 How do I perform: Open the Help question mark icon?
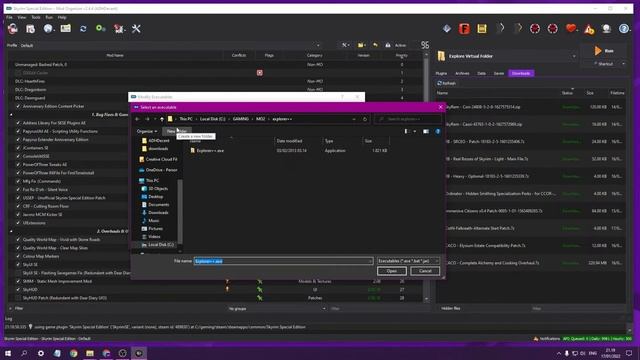[624, 29]
